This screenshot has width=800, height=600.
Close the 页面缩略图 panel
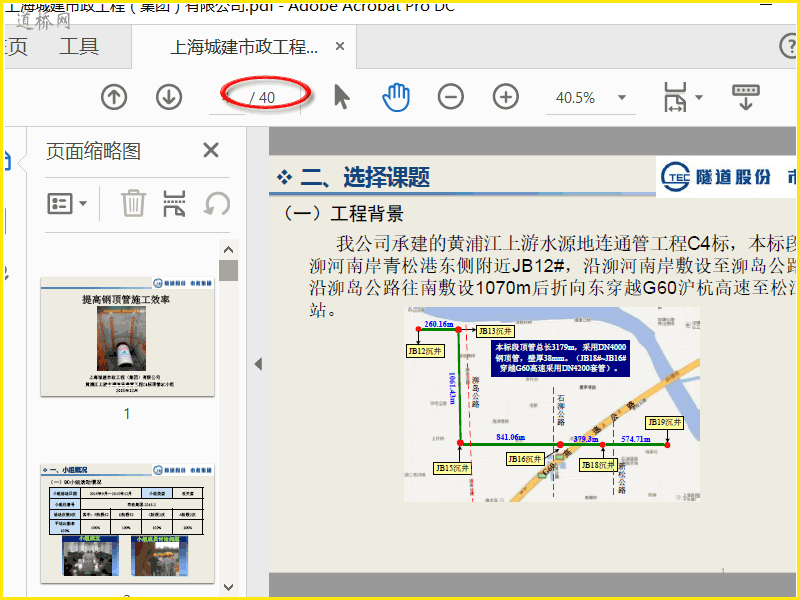pyautogui.click(x=211, y=151)
